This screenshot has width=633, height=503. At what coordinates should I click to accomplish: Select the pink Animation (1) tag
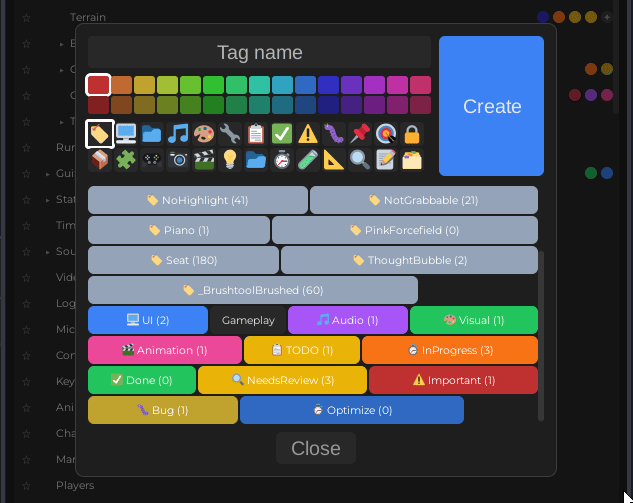click(165, 350)
